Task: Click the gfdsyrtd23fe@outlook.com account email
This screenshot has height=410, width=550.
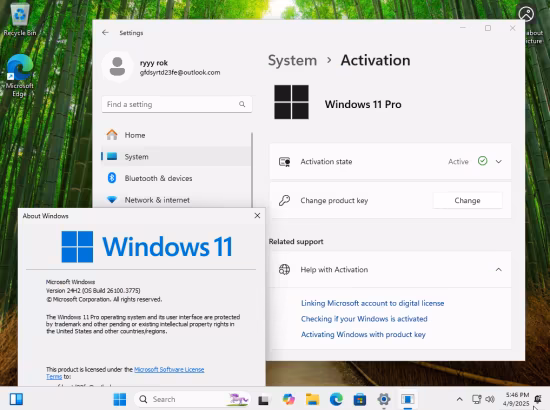Action: [180, 73]
